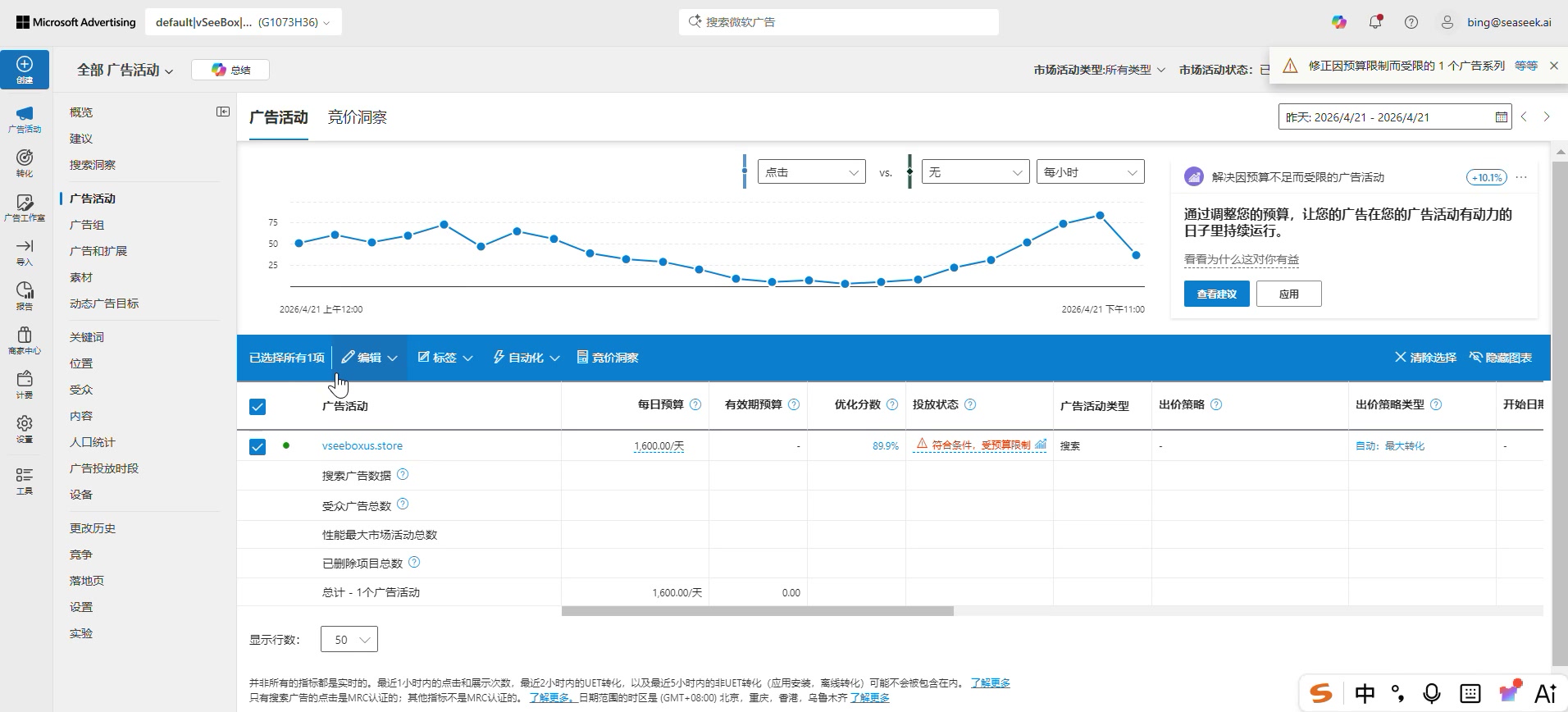
Task: Open the 报告 reports icon
Action: pyautogui.click(x=25, y=290)
